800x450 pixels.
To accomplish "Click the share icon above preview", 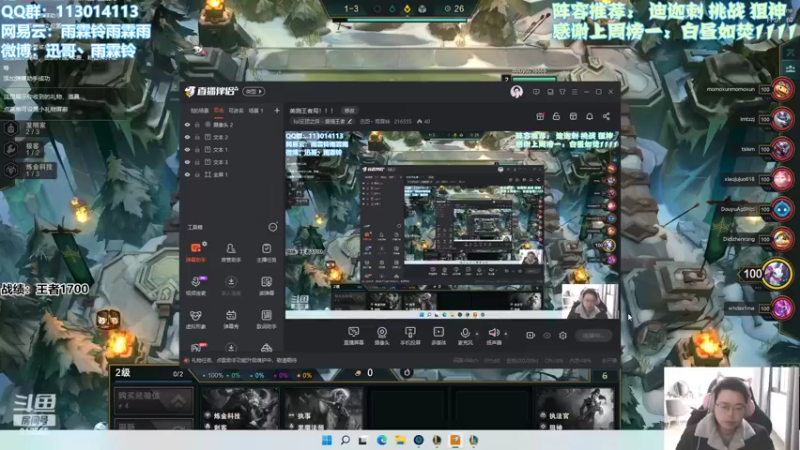I will [x=606, y=116].
